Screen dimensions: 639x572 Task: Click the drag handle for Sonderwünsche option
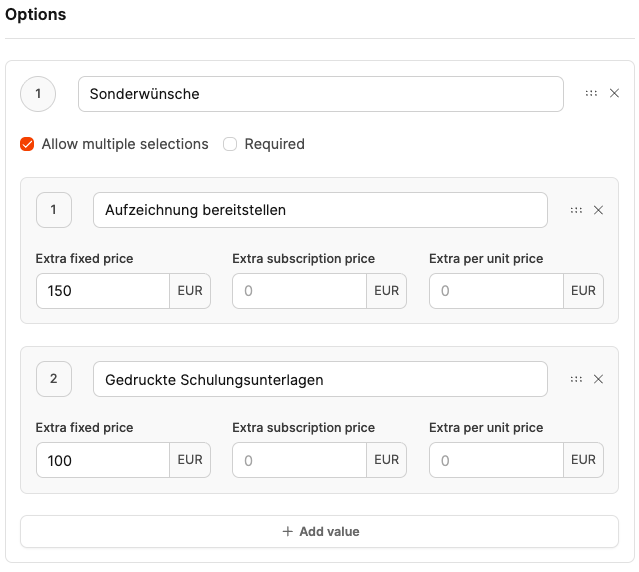coord(591,93)
